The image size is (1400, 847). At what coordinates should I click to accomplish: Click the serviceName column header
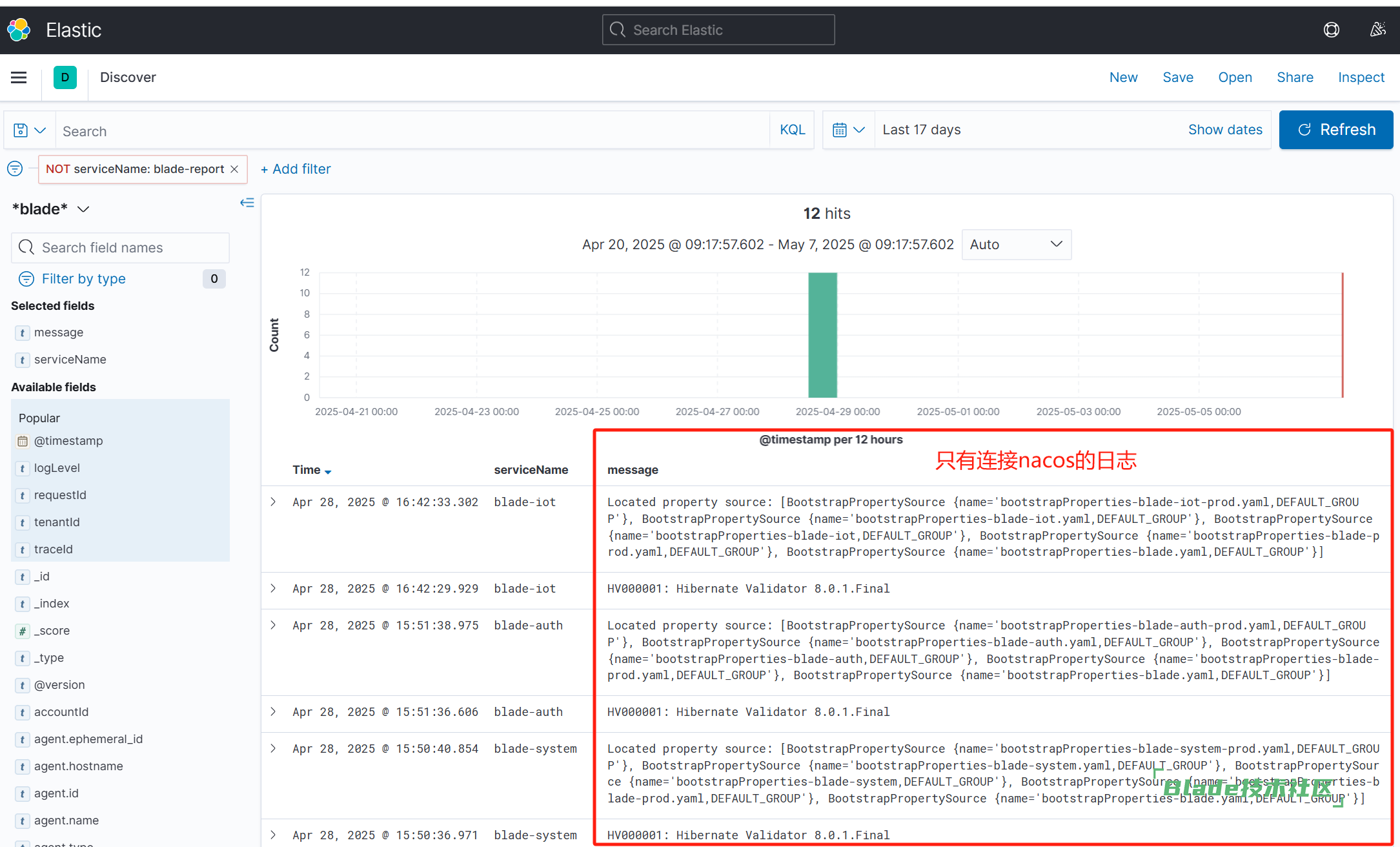click(x=531, y=470)
